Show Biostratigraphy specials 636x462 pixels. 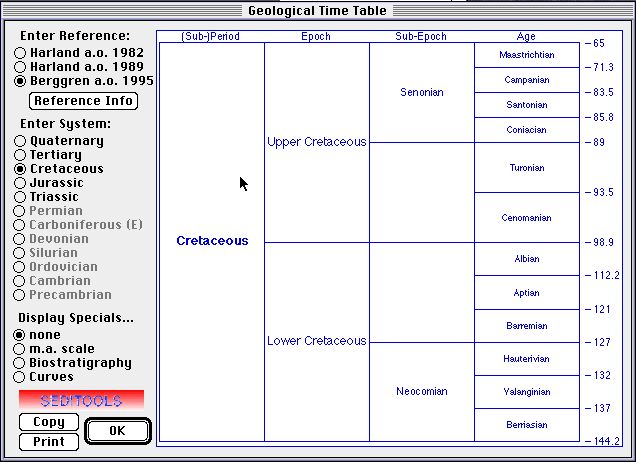point(20,363)
